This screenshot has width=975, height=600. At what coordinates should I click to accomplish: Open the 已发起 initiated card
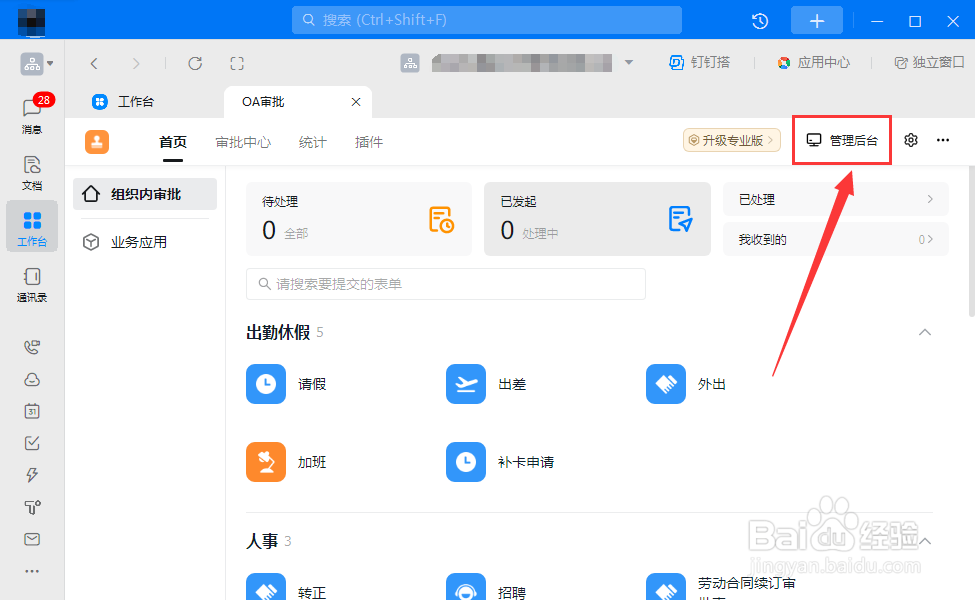[x=597, y=218]
